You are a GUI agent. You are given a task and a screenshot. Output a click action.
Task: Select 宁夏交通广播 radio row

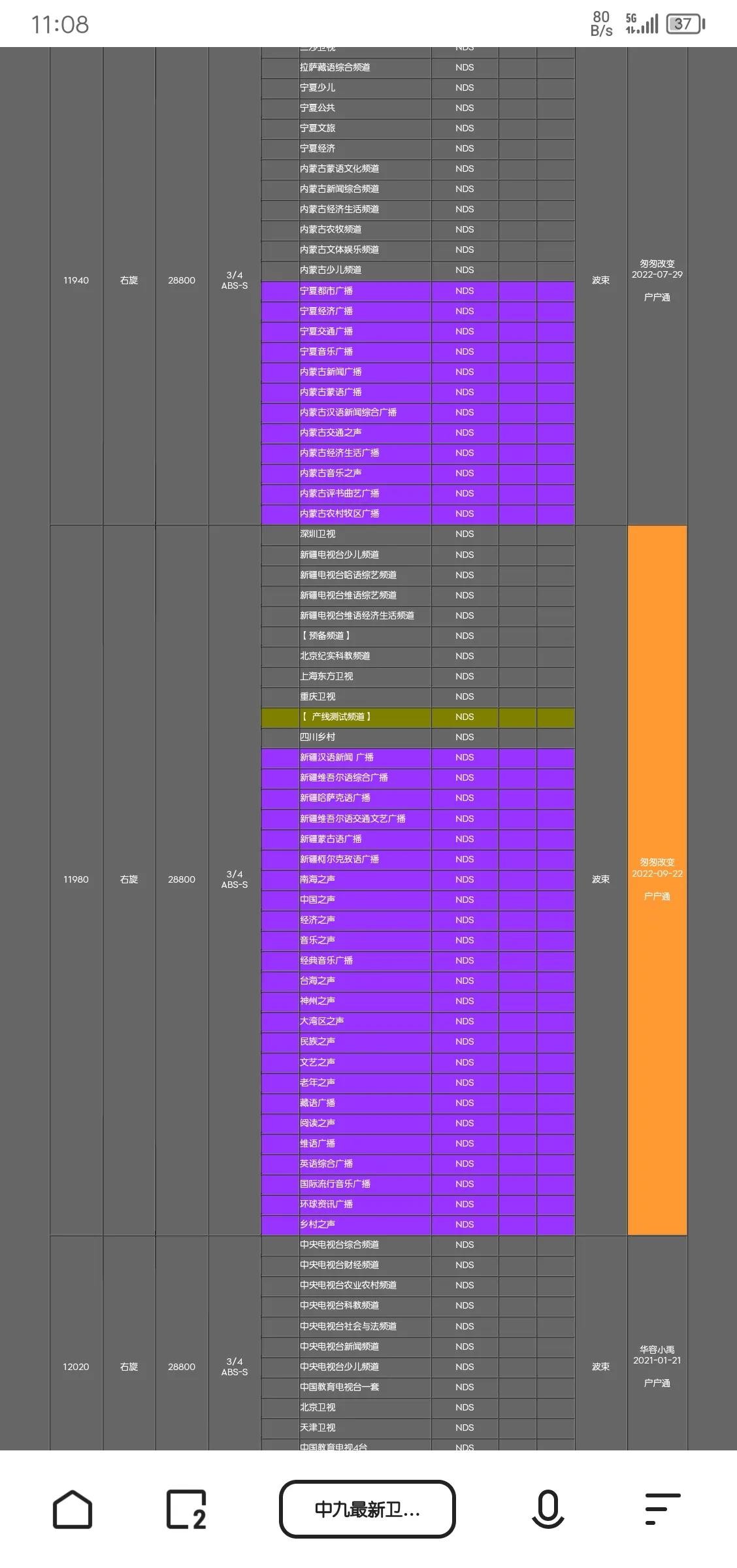click(418, 331)
